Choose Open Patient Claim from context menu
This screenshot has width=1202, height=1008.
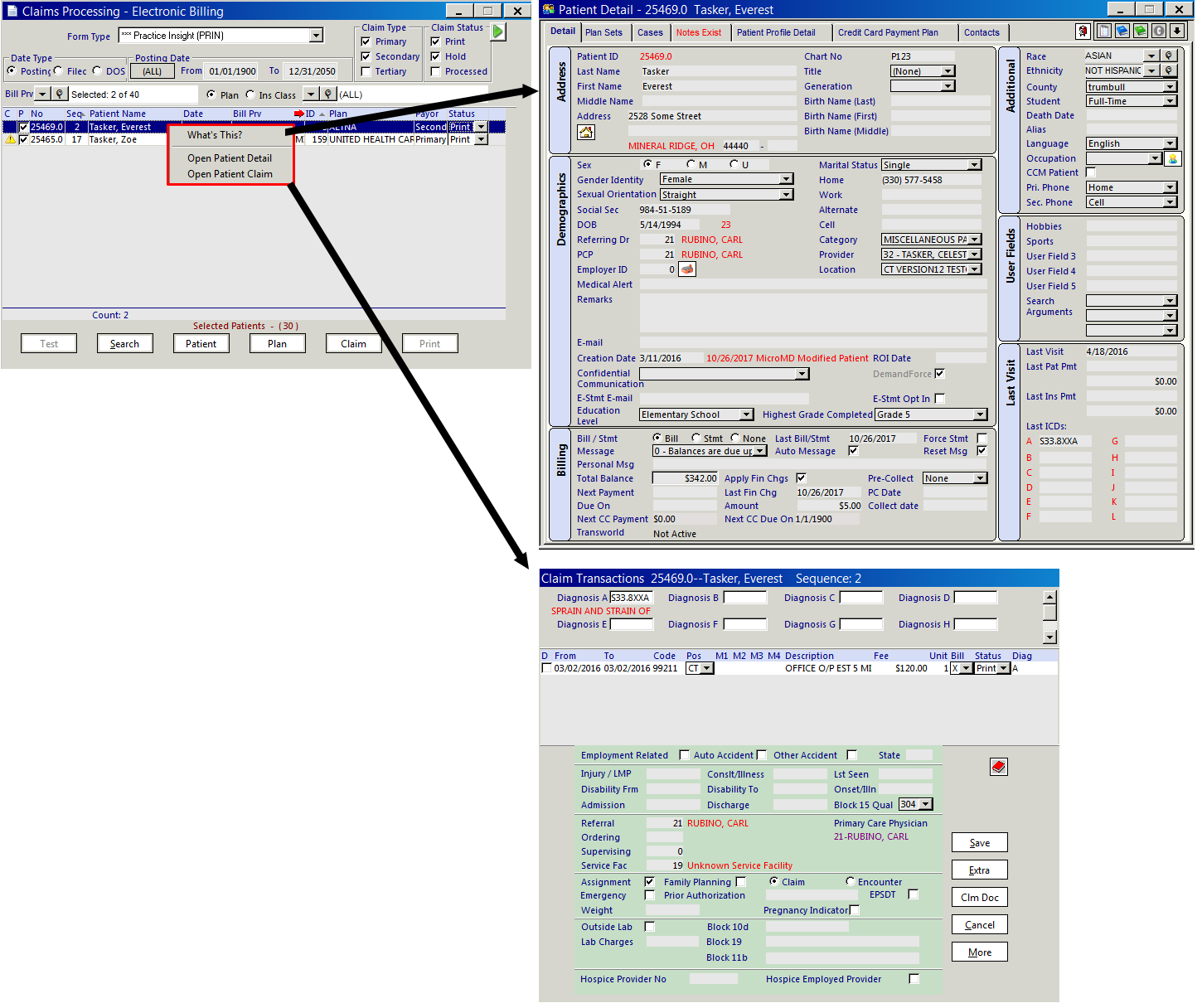pos(230,174)
